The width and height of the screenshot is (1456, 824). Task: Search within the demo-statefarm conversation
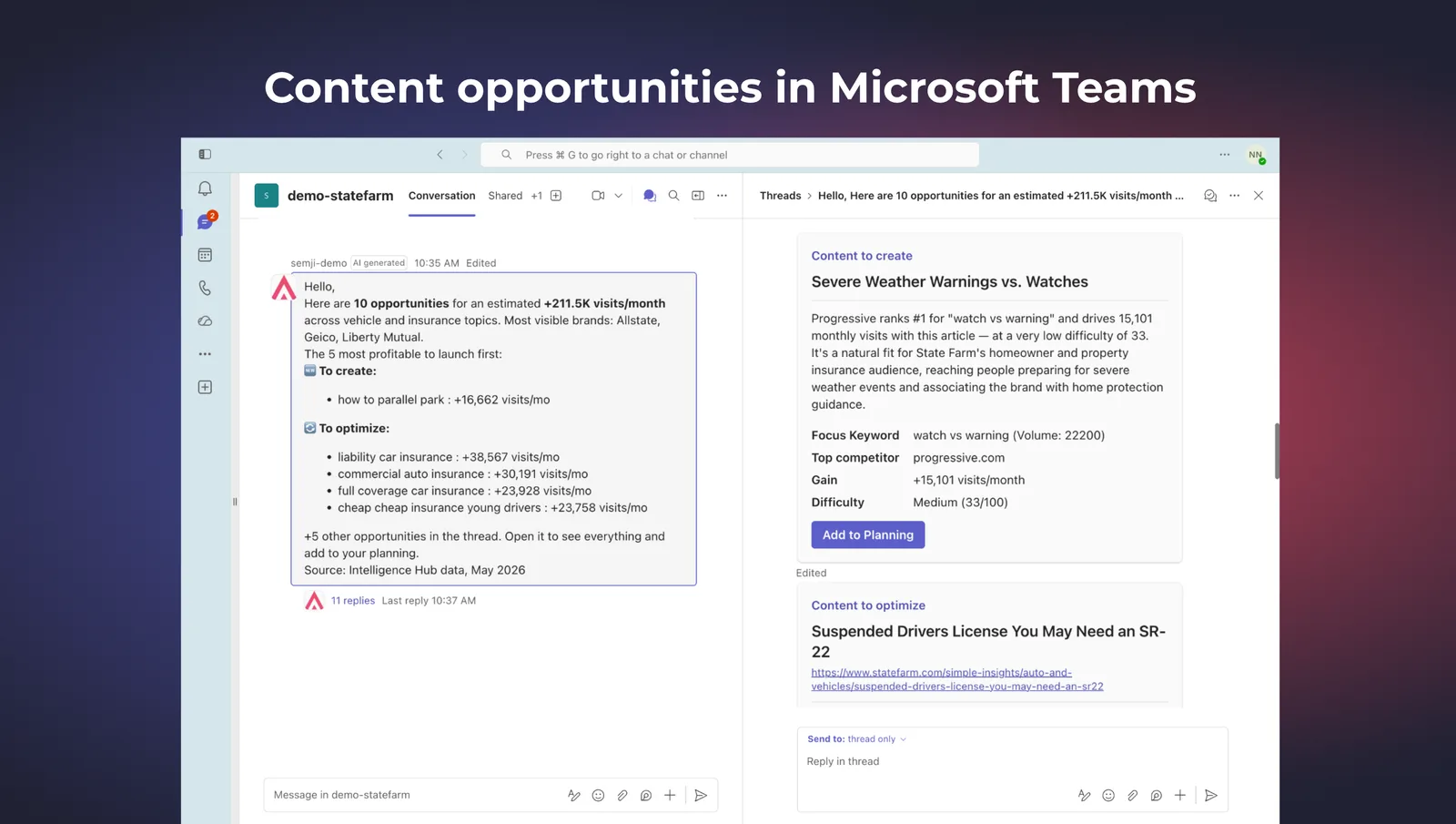[x=674, y=196]
